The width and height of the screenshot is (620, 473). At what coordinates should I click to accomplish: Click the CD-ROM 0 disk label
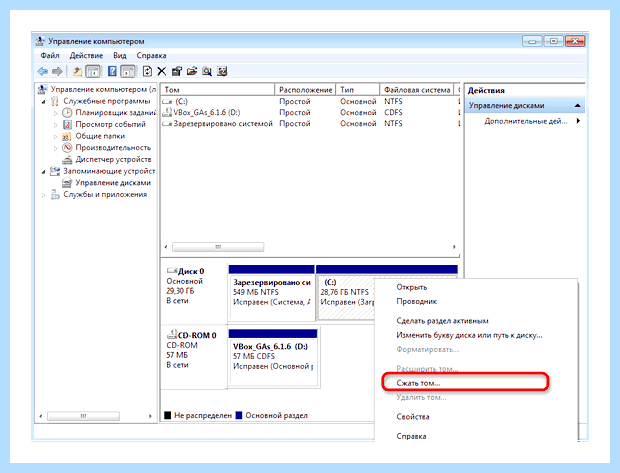(x=197, y=335)
